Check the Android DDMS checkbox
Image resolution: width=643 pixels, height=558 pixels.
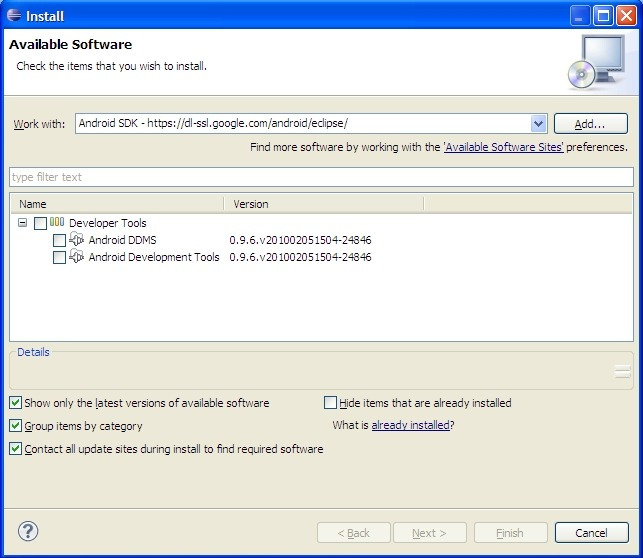(59, 241)
